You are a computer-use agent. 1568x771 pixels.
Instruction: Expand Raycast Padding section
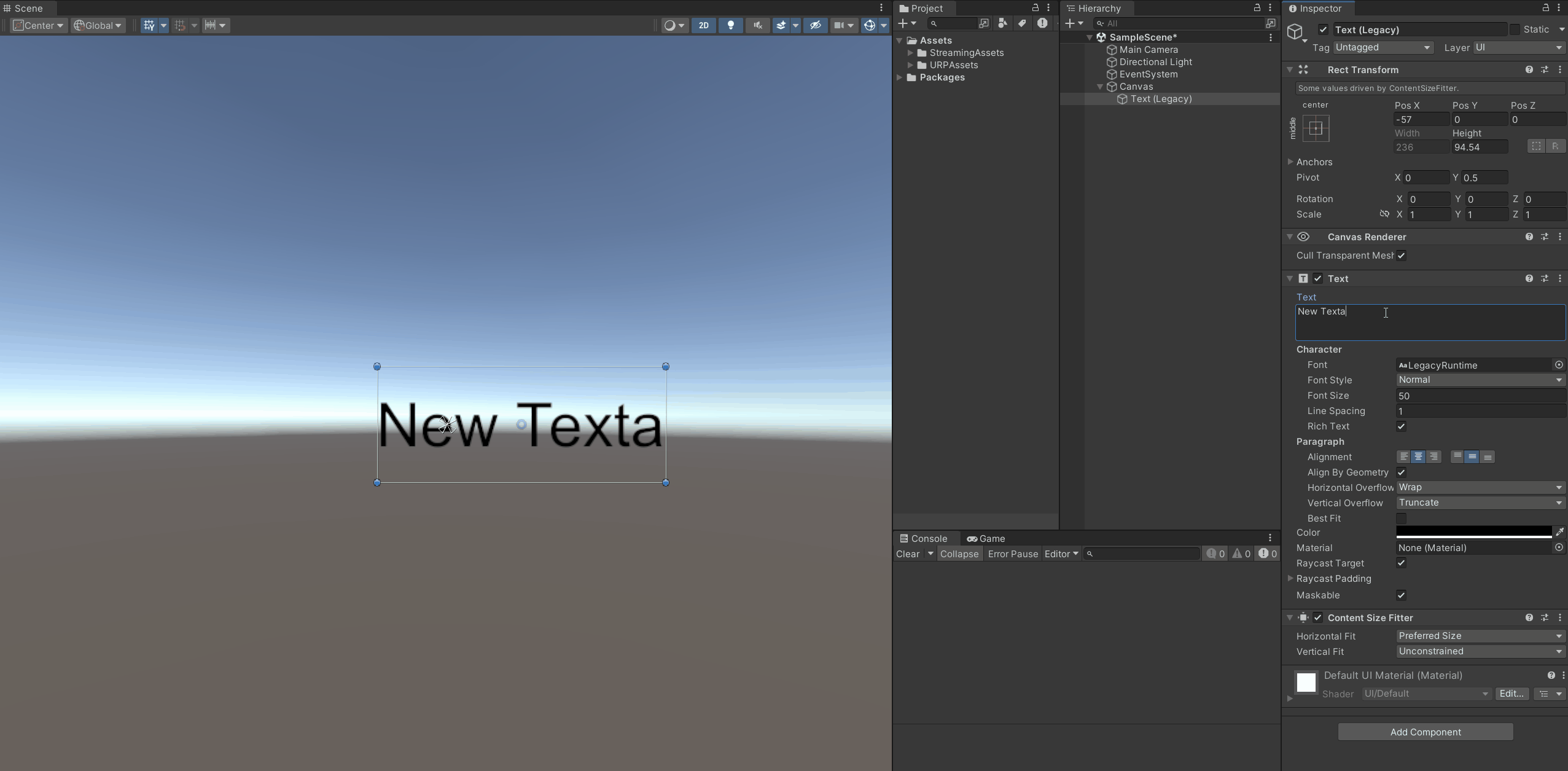1290,579
